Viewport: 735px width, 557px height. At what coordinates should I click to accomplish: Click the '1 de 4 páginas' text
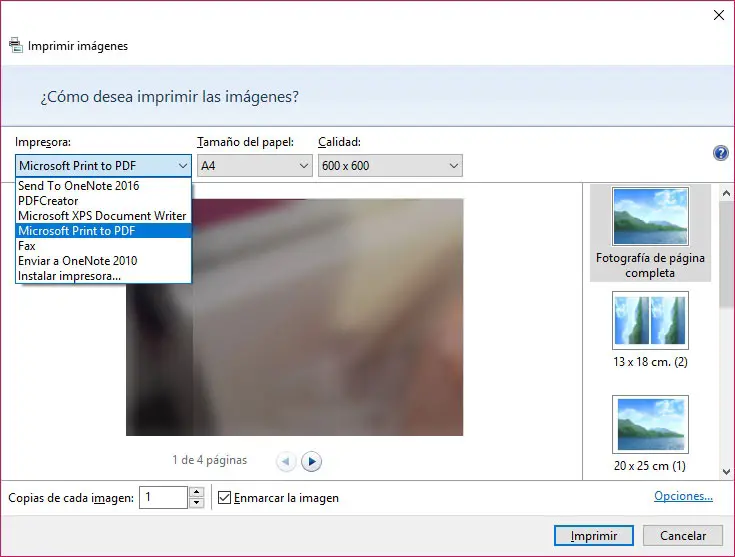(x=210, y=460)
